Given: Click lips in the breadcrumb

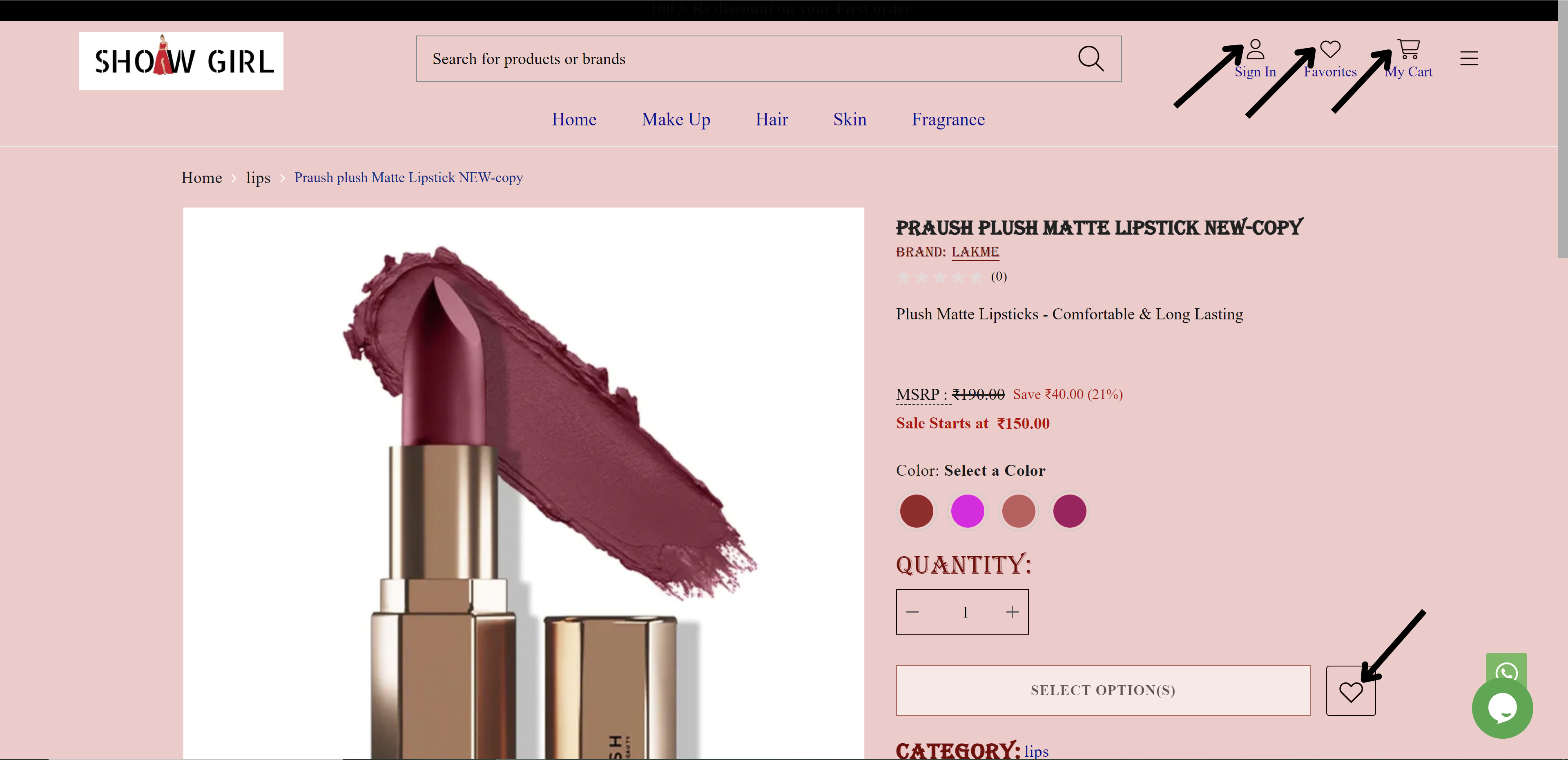Looking at the screenshot, I should [x=258, y=178].
